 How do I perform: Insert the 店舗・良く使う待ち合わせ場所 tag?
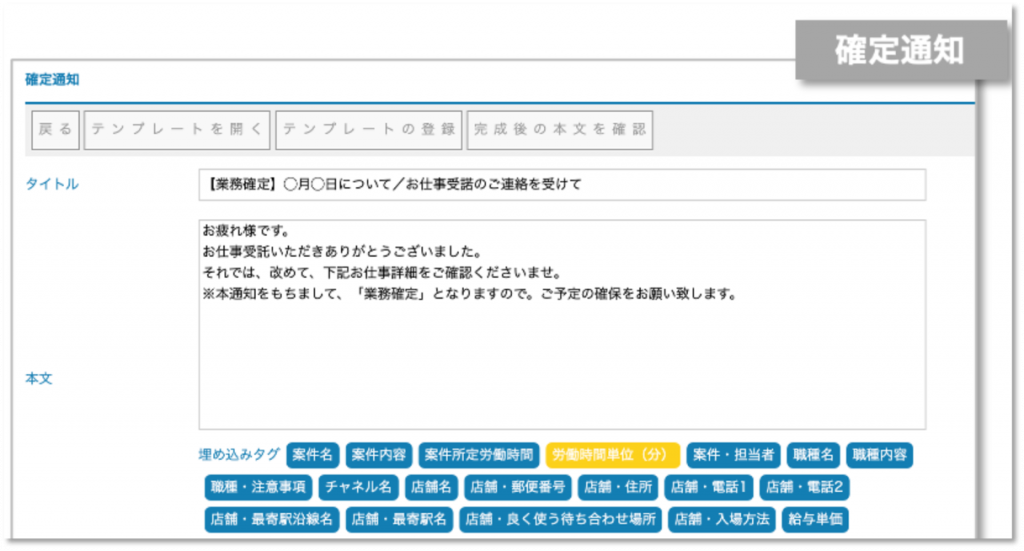(x=561, y=520)
